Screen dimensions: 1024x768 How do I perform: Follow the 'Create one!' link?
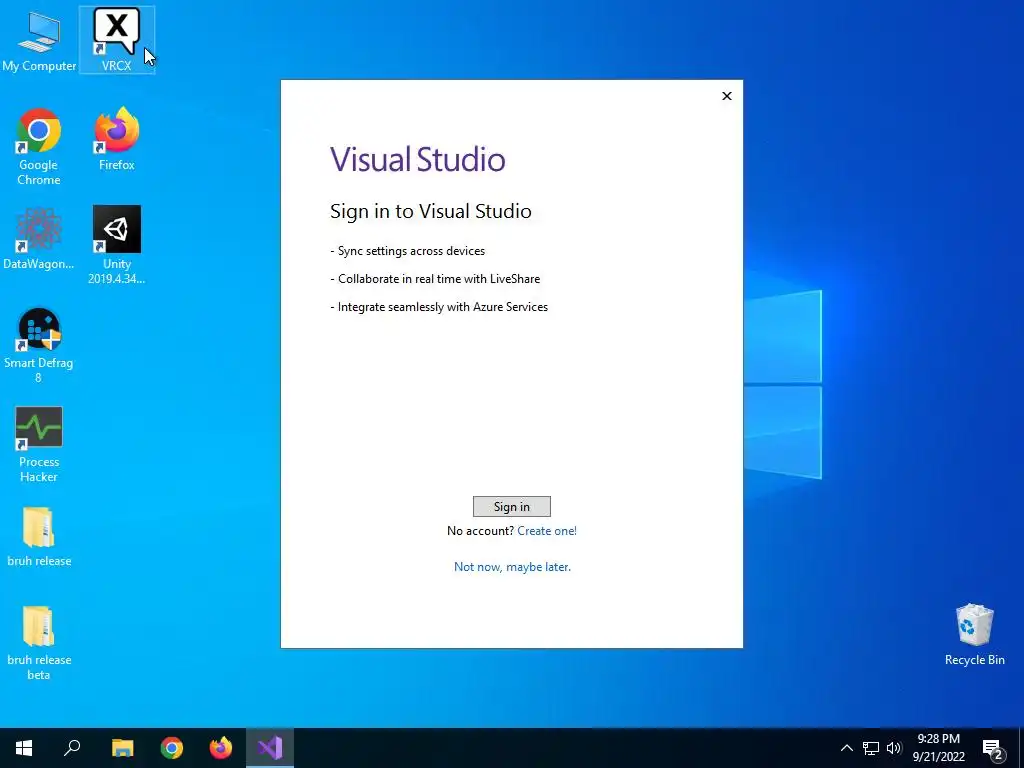[x=547, y=531]
